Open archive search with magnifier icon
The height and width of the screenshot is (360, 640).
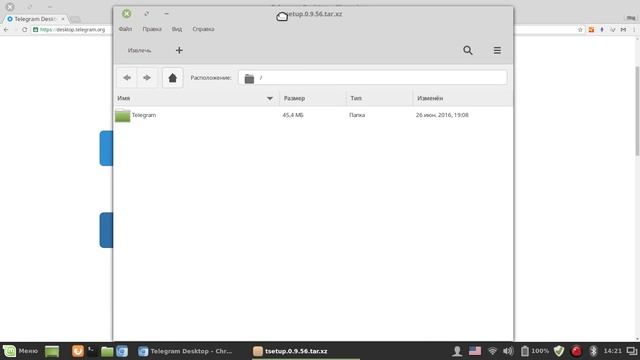(x=468, y=50)
